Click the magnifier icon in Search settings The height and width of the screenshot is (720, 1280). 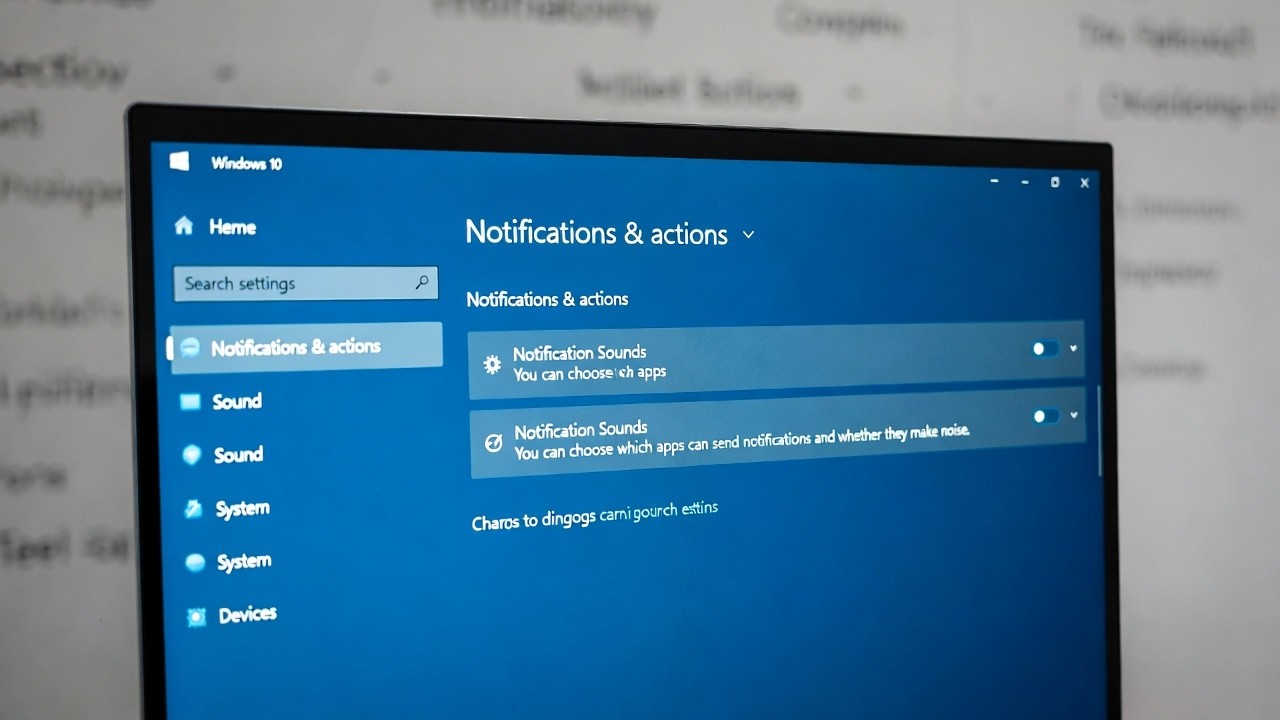pyautogui.click(x=422, y=282)
